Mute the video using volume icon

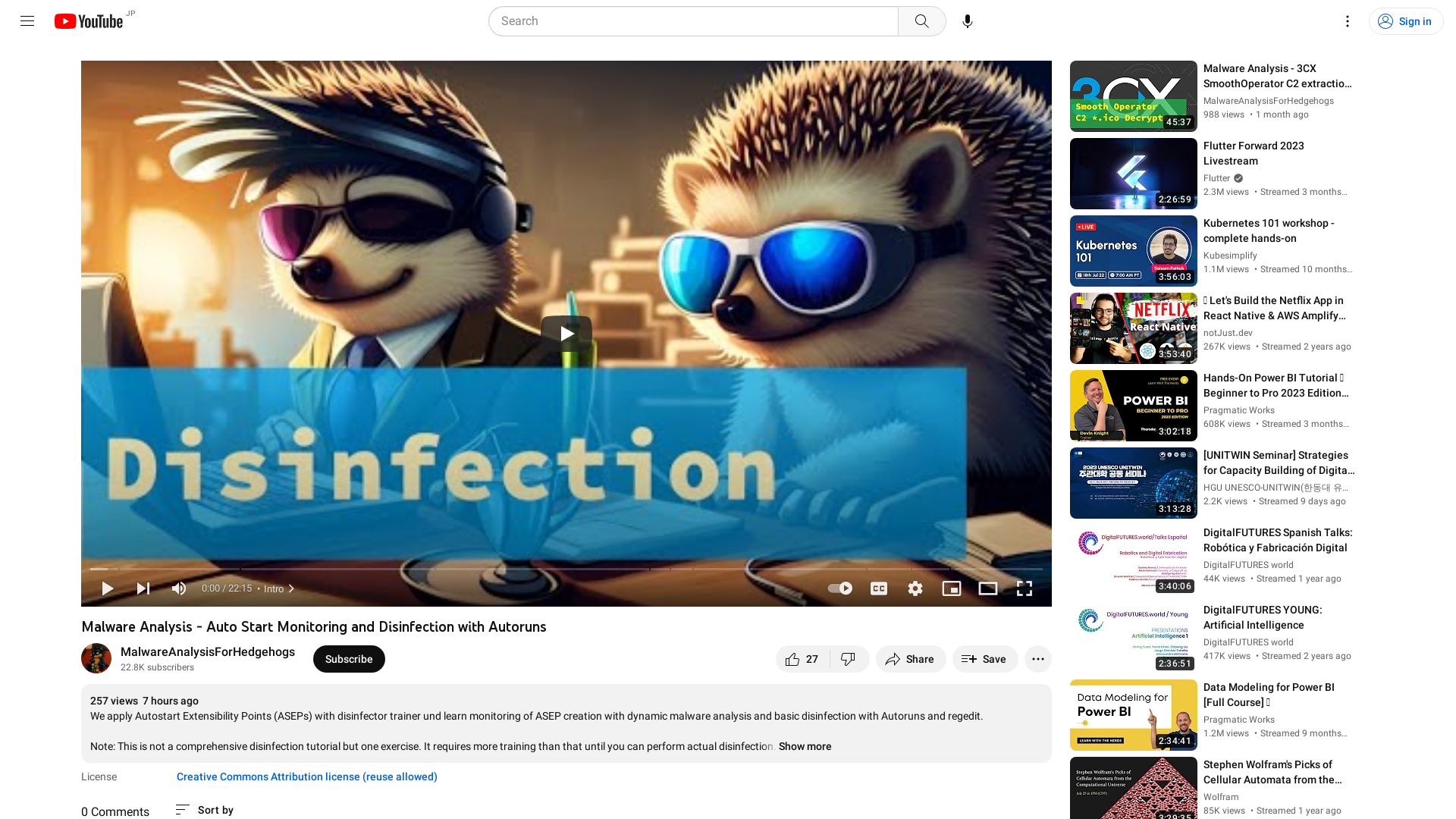[x=179, y=588]
